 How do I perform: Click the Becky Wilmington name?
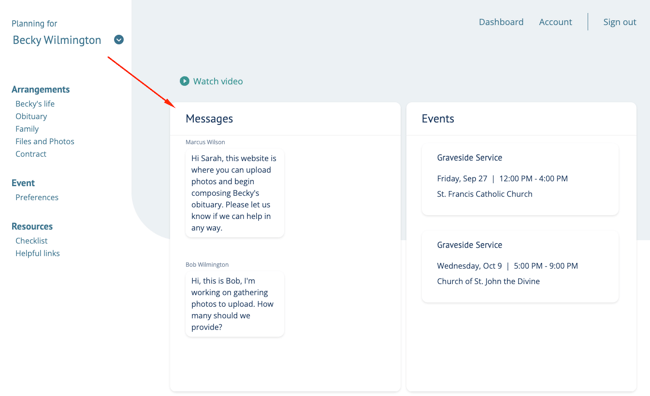[x=57, y=40]
